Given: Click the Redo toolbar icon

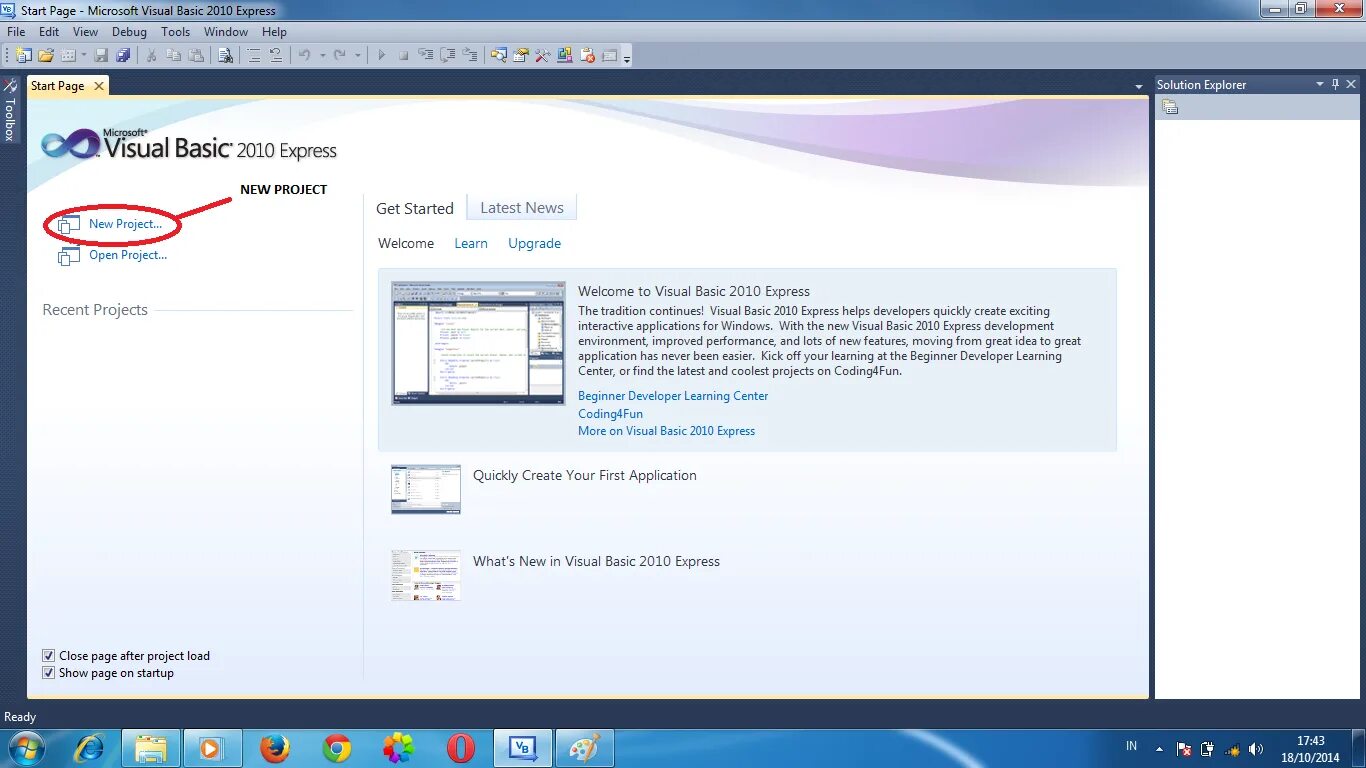Looking at the screenshot, I should tap(339, 55).
